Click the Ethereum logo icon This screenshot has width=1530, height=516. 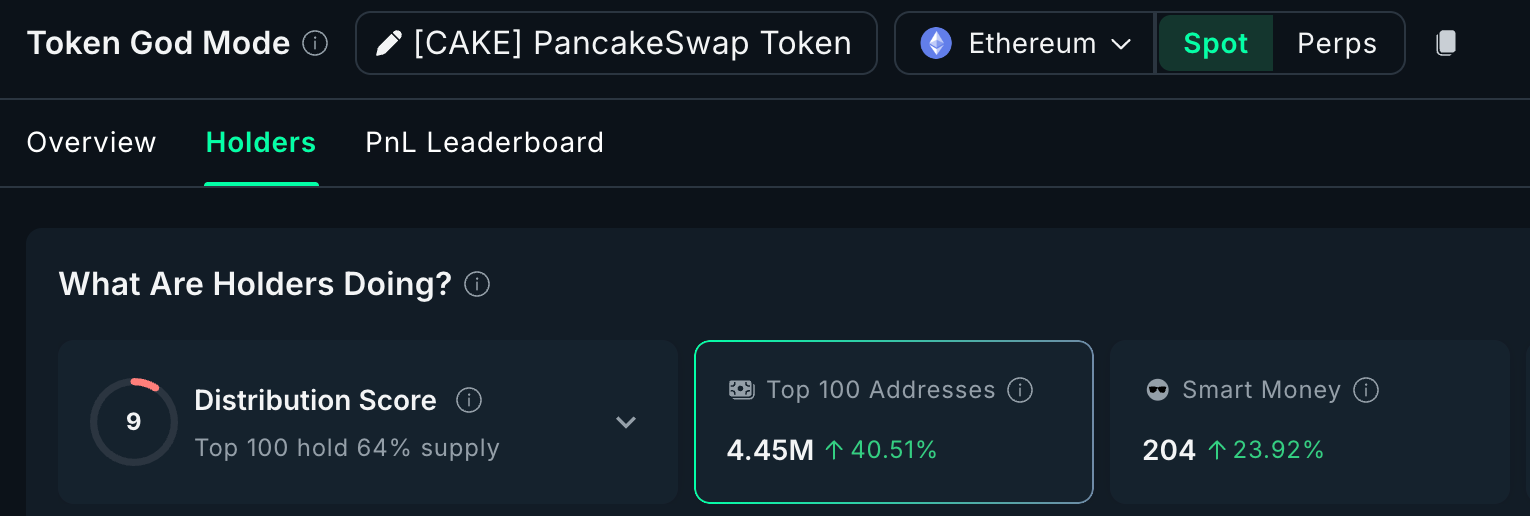point(936,44)
